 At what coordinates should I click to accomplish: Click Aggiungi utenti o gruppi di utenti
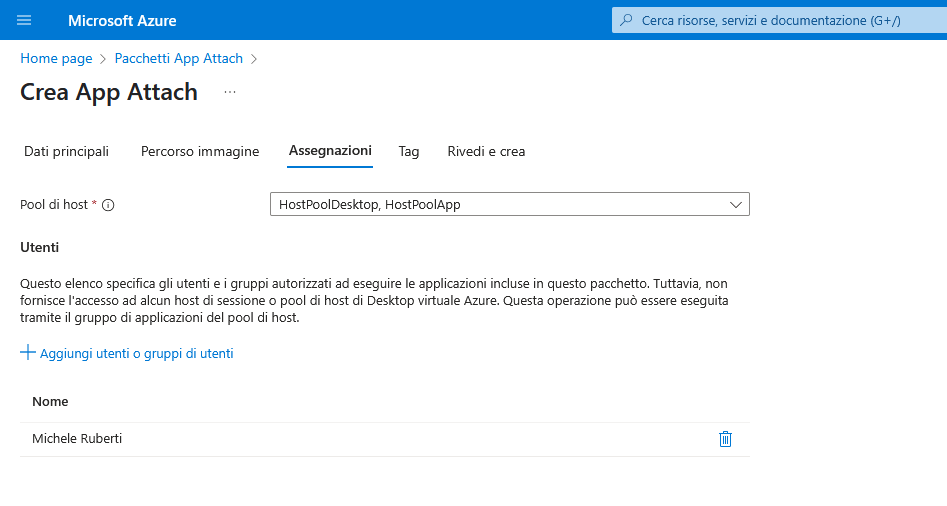click(136, 354)
